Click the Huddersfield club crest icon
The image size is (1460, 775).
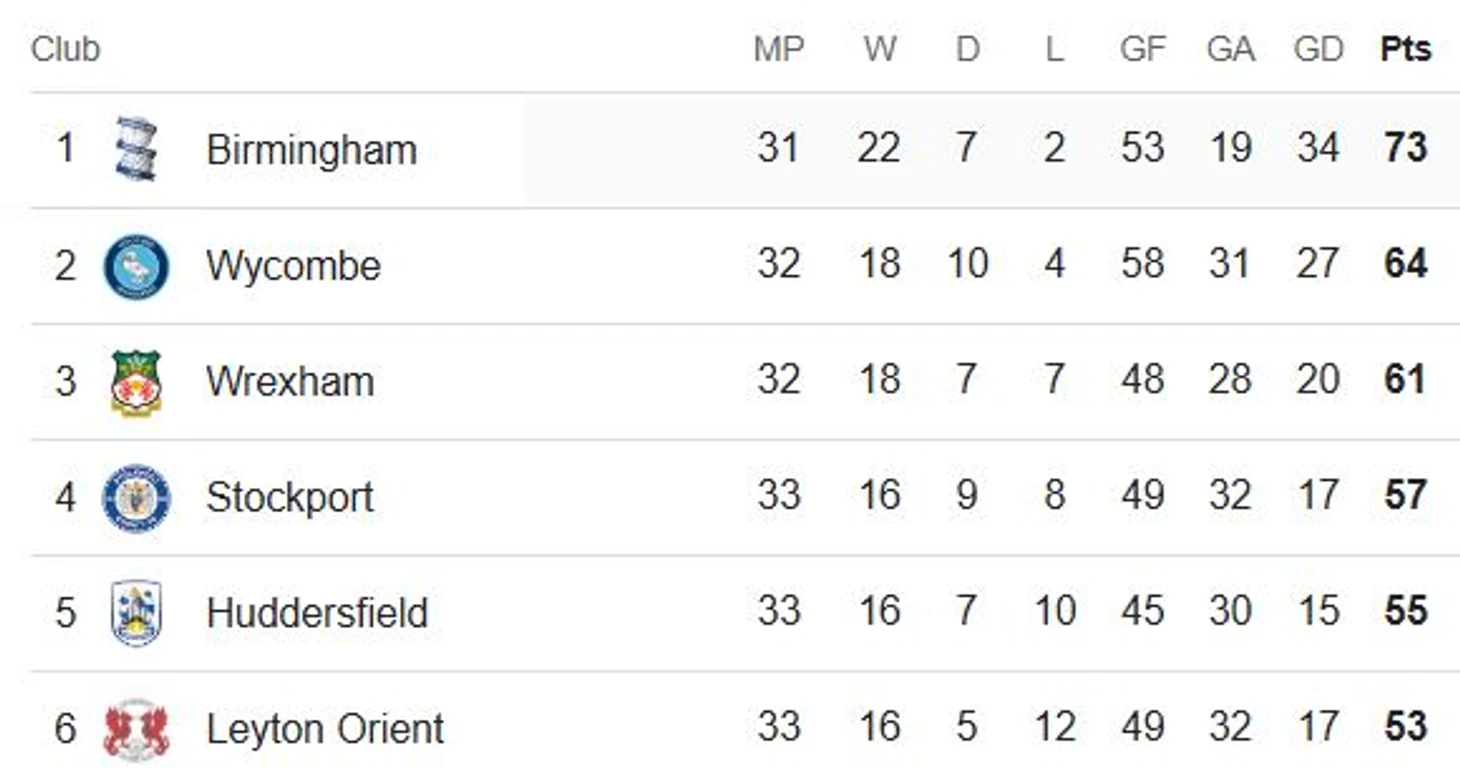click(136, 613)
